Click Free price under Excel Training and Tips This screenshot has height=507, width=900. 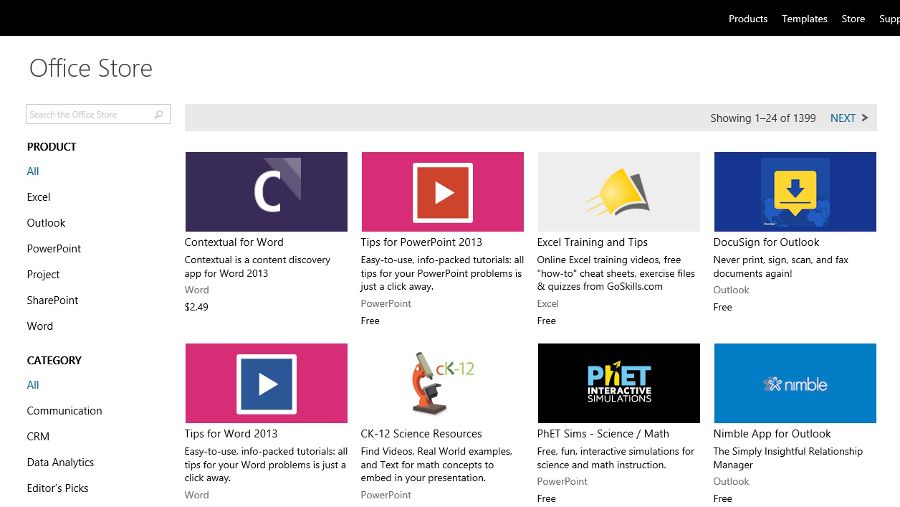[546, 320]
